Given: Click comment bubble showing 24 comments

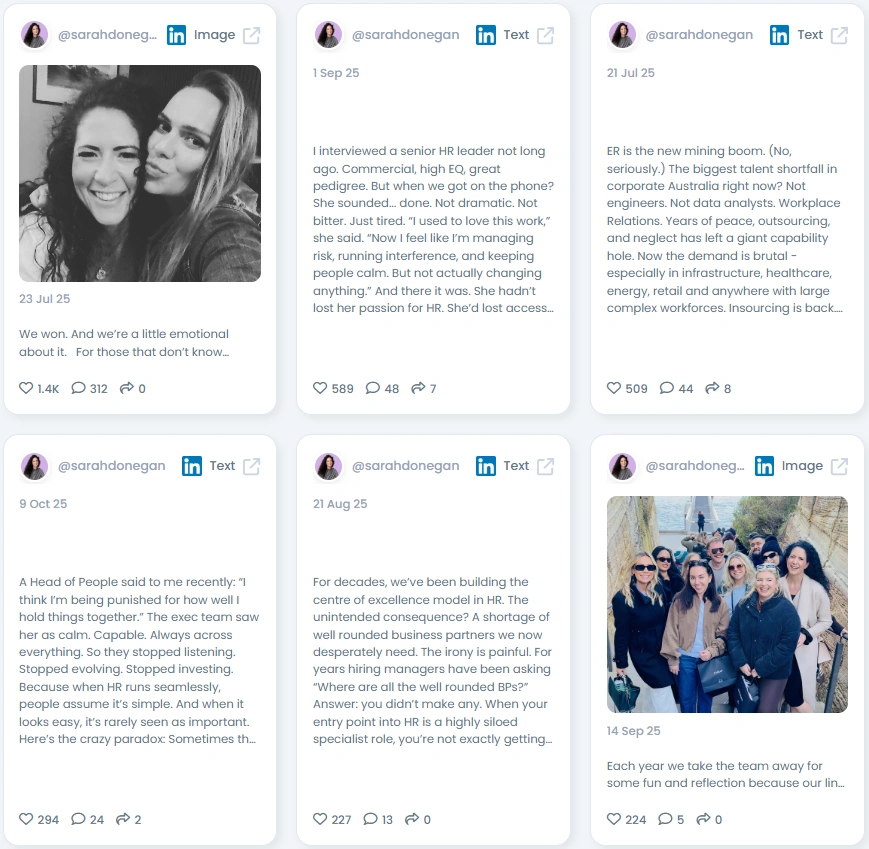Looking at the screenshot, I should click(x=78, y=819).
